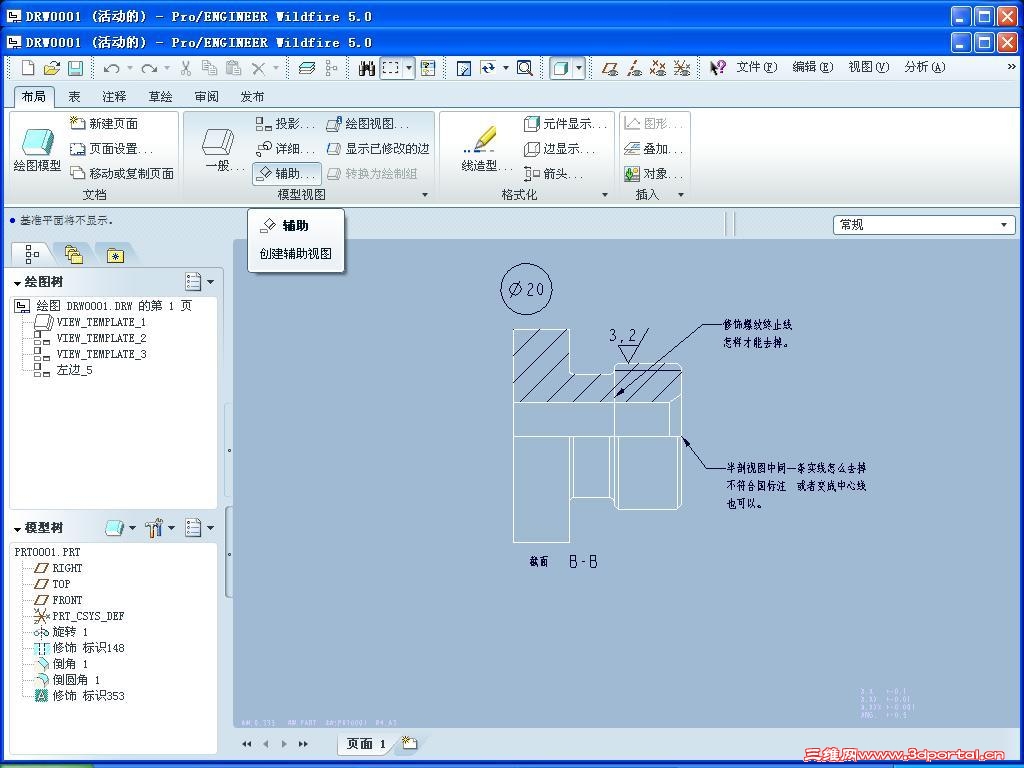Open the 编辑(E) menu

pos(812,67)
